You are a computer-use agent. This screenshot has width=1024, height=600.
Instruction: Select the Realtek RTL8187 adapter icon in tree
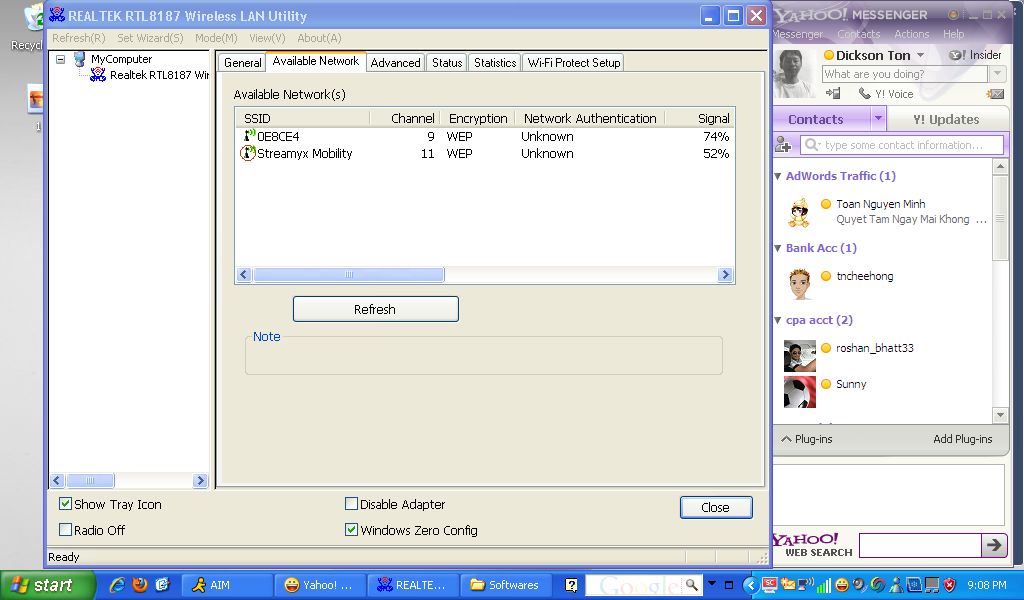click(98, 75)
